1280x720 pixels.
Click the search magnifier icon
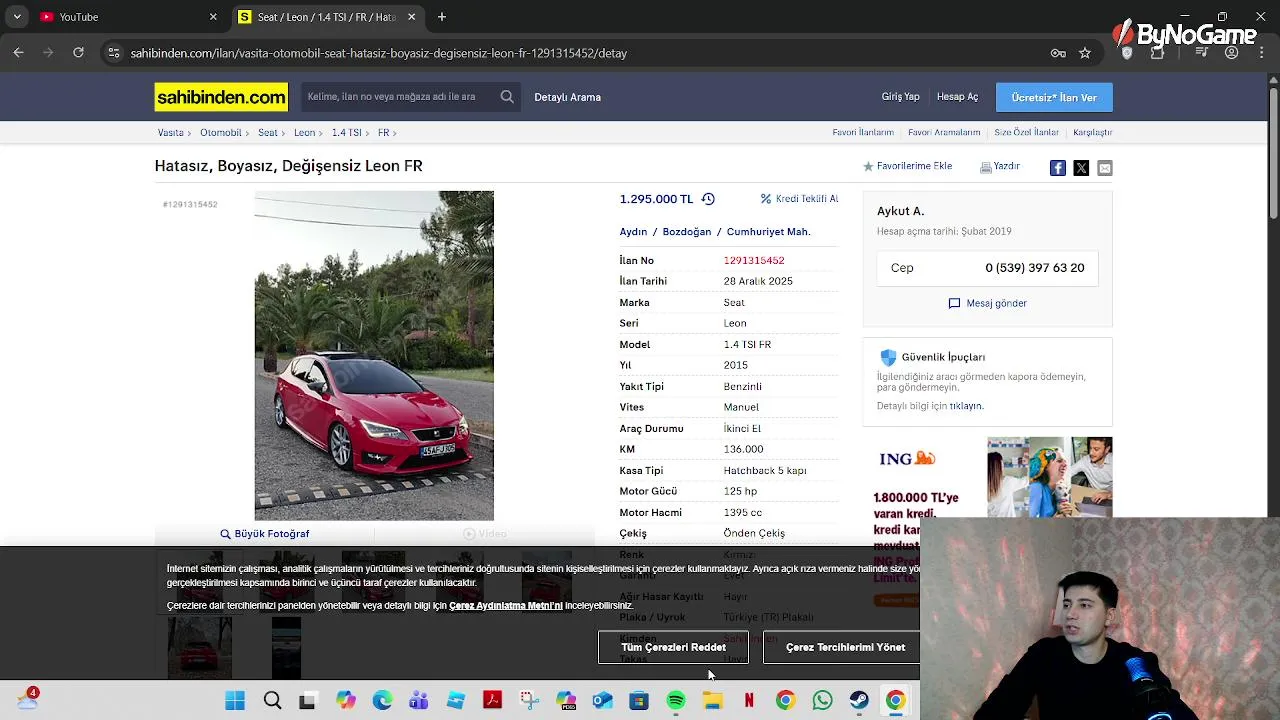(507, 97)
